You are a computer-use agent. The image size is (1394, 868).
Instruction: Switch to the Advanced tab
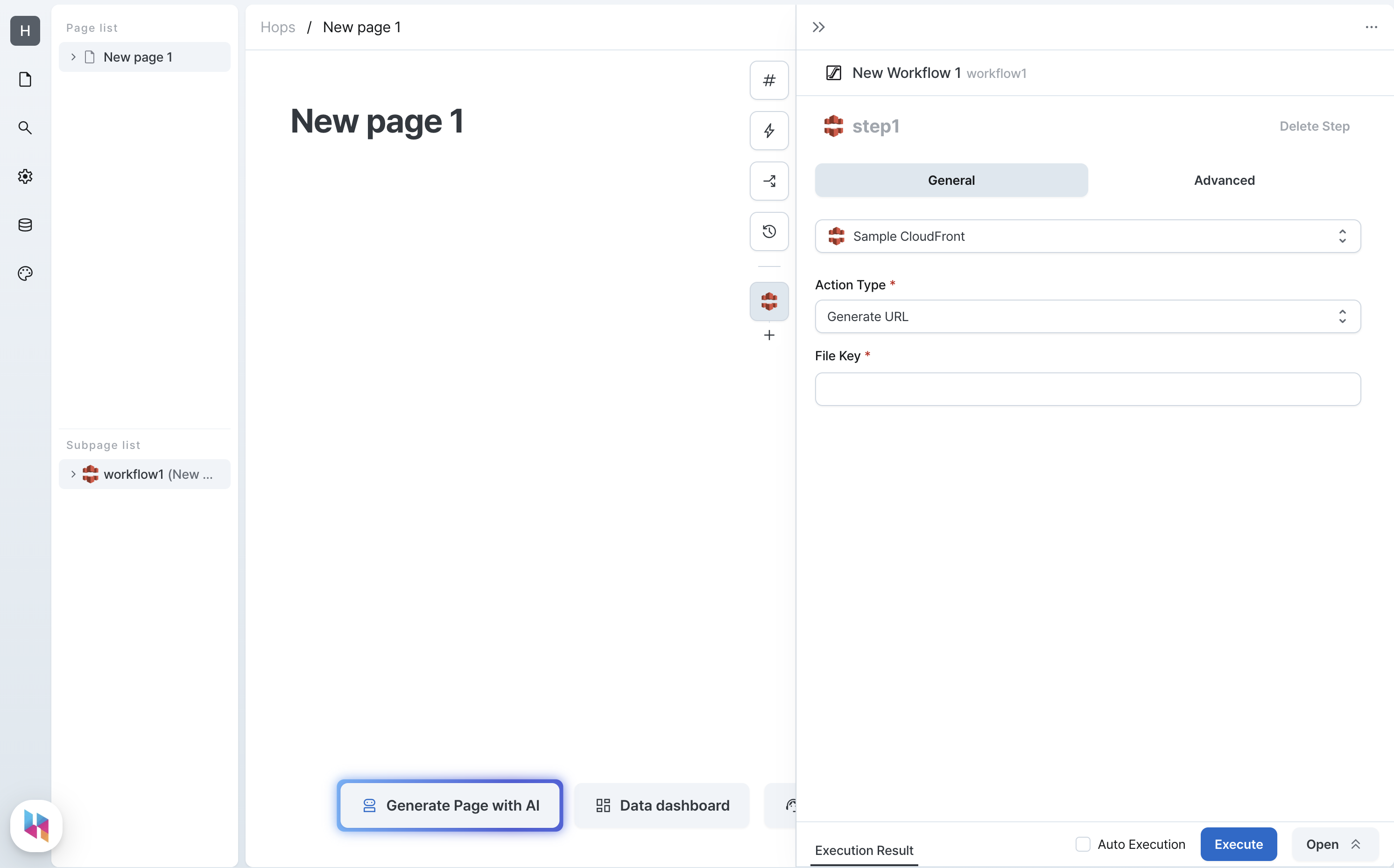click(x=1224, y=180)
